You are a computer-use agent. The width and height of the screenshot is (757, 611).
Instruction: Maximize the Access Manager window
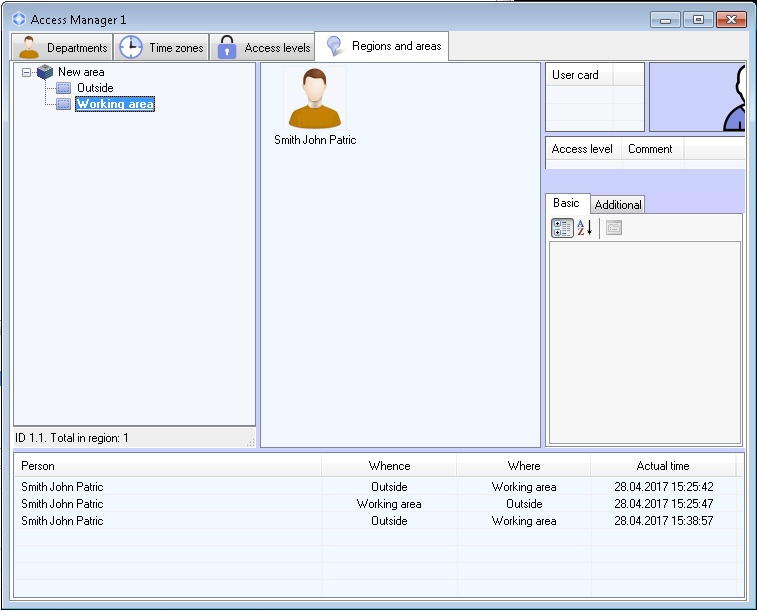click(698, 20)
